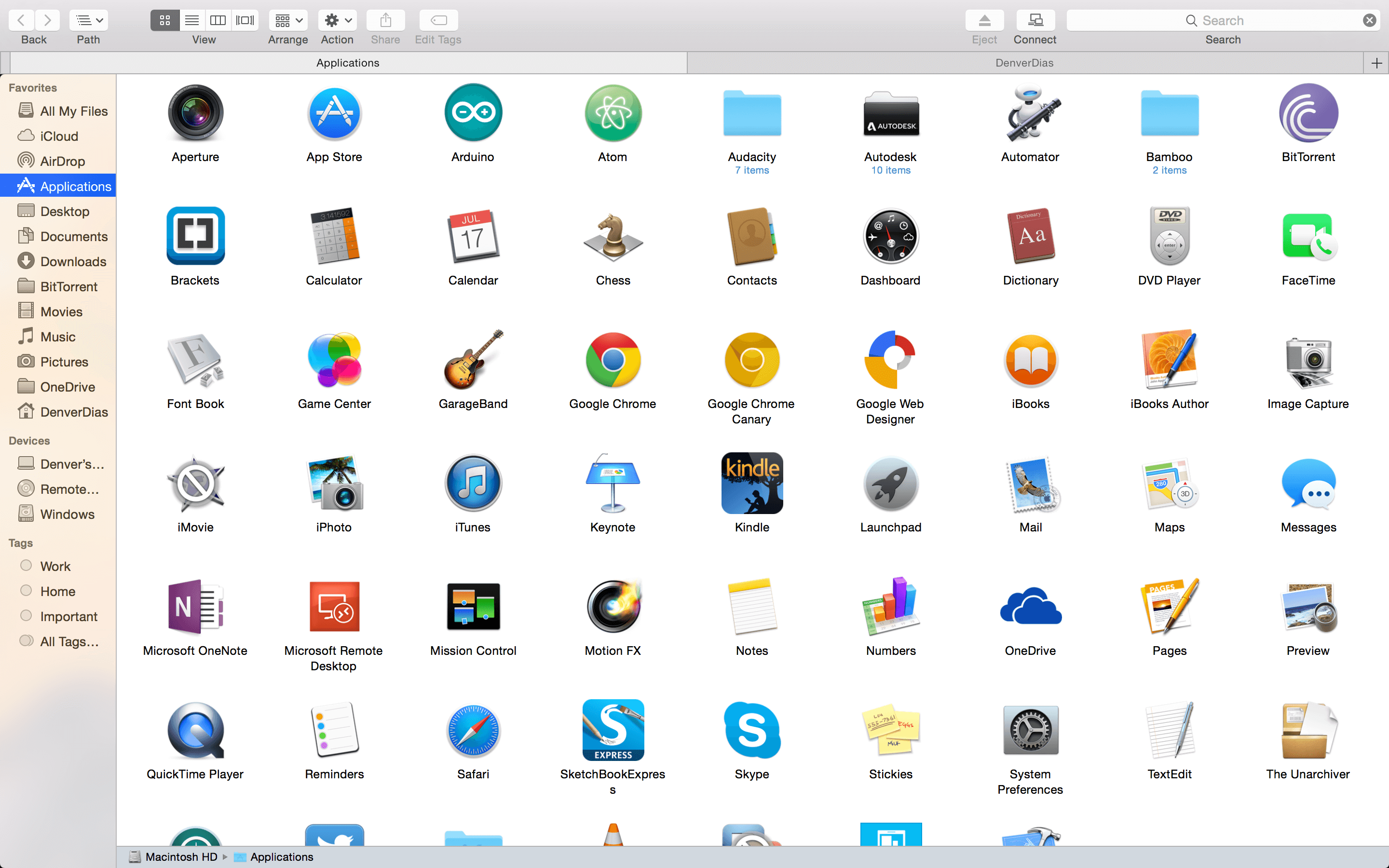
Task: Click the Eject toolbar button
Action: (x=984, y=20)
